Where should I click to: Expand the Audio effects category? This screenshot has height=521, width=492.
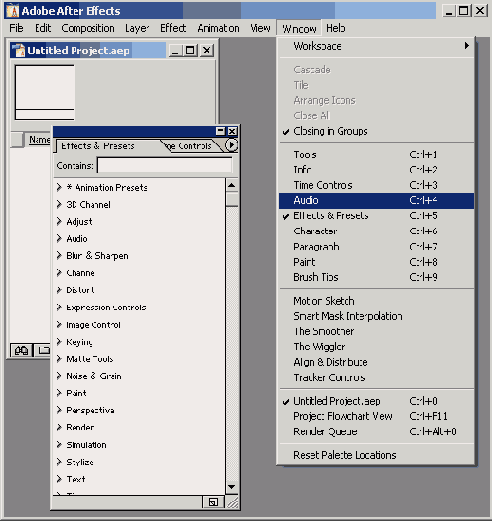pyautogui.click(x=59, y=238)
